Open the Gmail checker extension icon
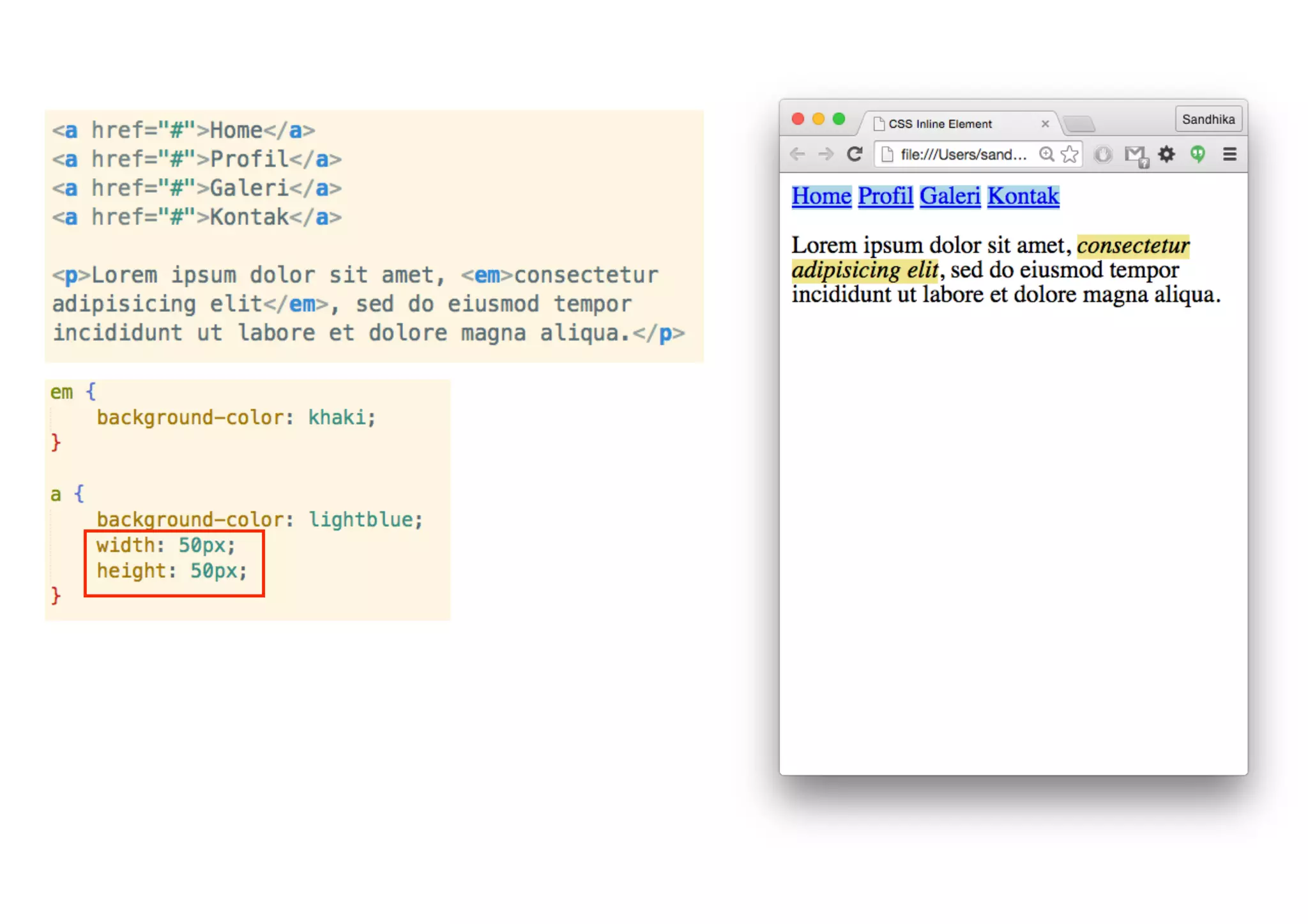1308x924 pixels. tap(1136, 155)
